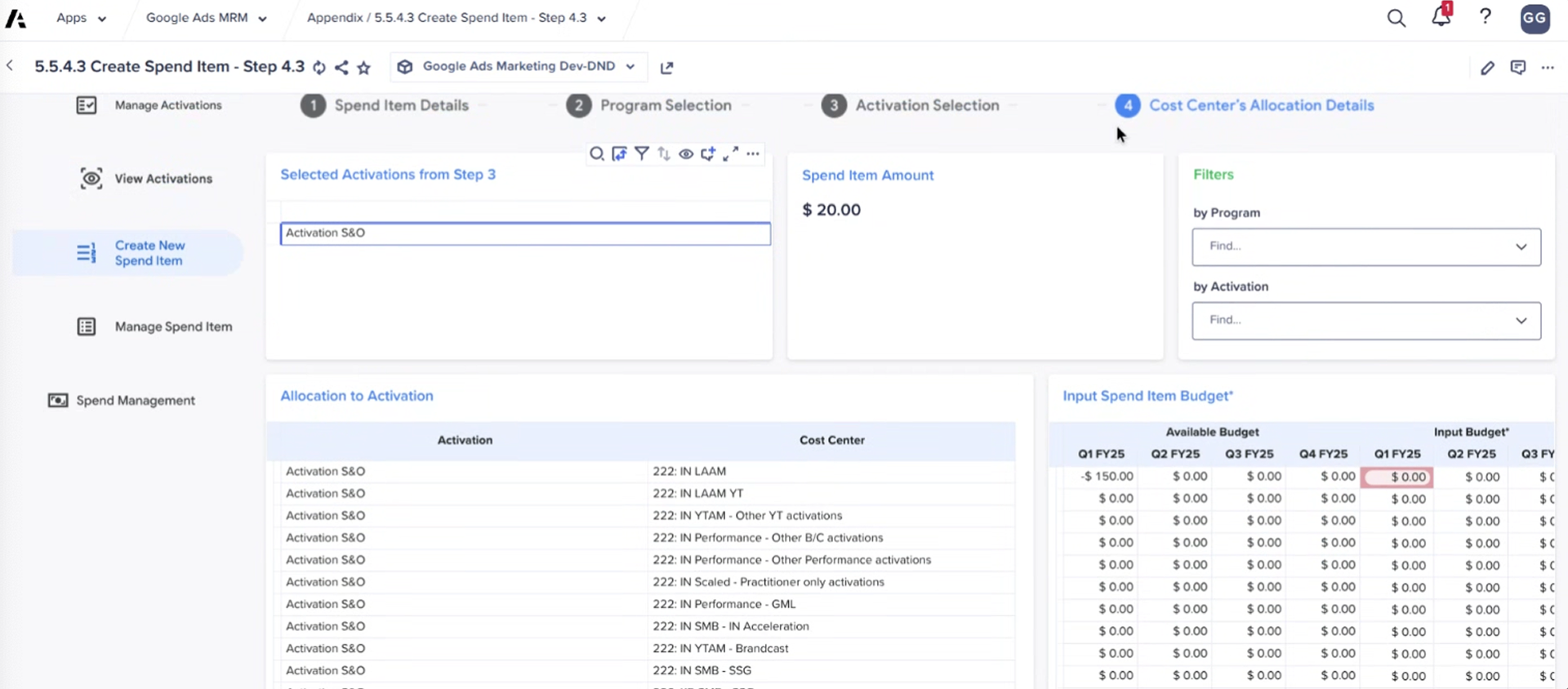Click the 222: IN LAAM cost center cell

pyautogui.click(x=831, y=472)
